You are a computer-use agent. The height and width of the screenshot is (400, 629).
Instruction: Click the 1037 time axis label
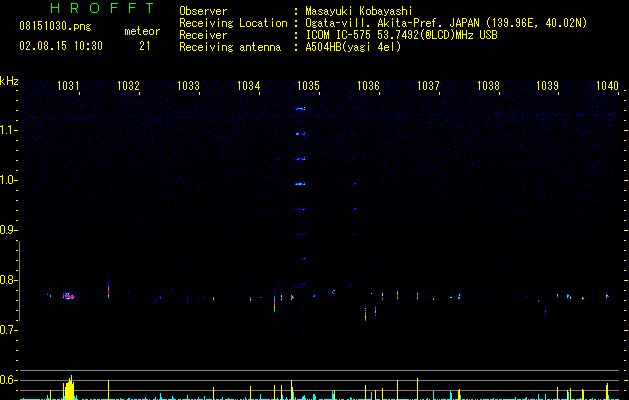tap(428, 85)
